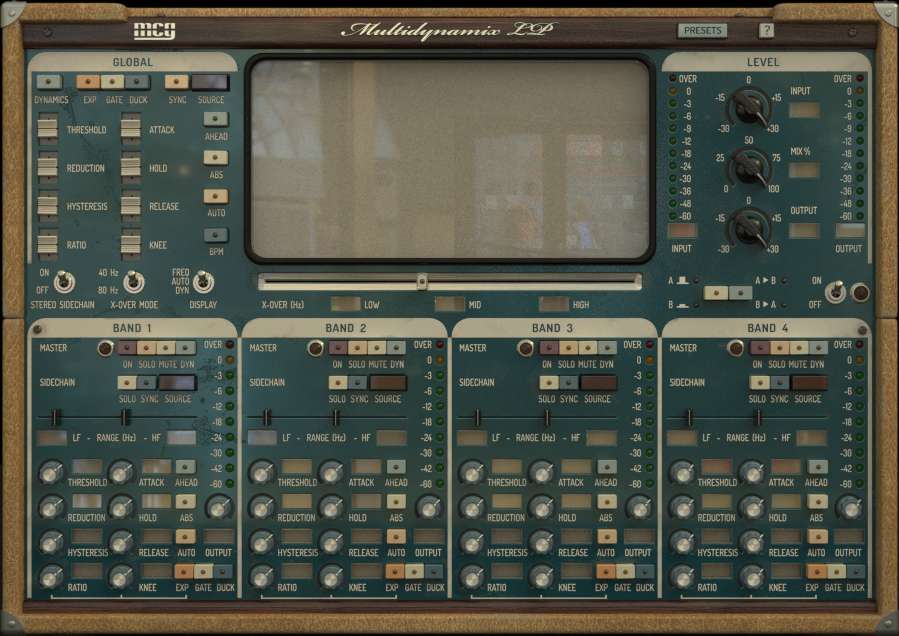
Task: Adjust the global RATIO wheel
Action: 48,244
